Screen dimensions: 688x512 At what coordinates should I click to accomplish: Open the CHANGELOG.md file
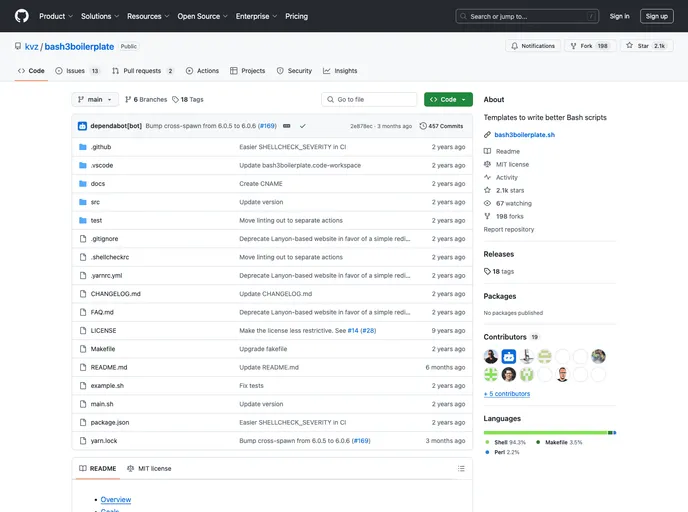click(x=115, y=294)
